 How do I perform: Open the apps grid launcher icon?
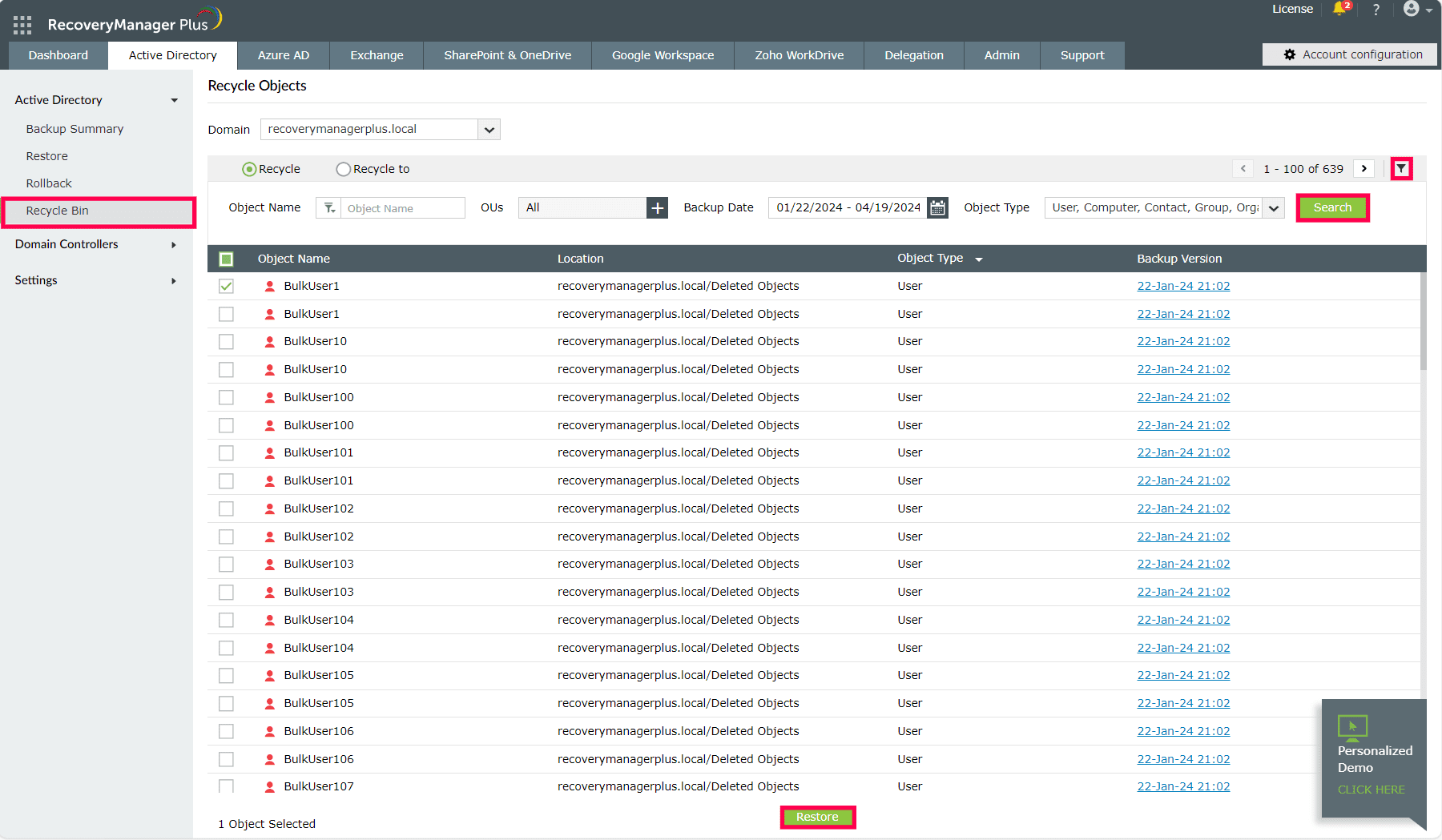pos(22,25)
